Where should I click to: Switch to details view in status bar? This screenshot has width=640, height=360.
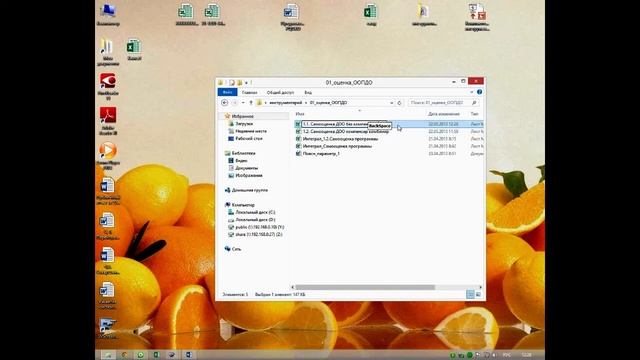[470, 294]
